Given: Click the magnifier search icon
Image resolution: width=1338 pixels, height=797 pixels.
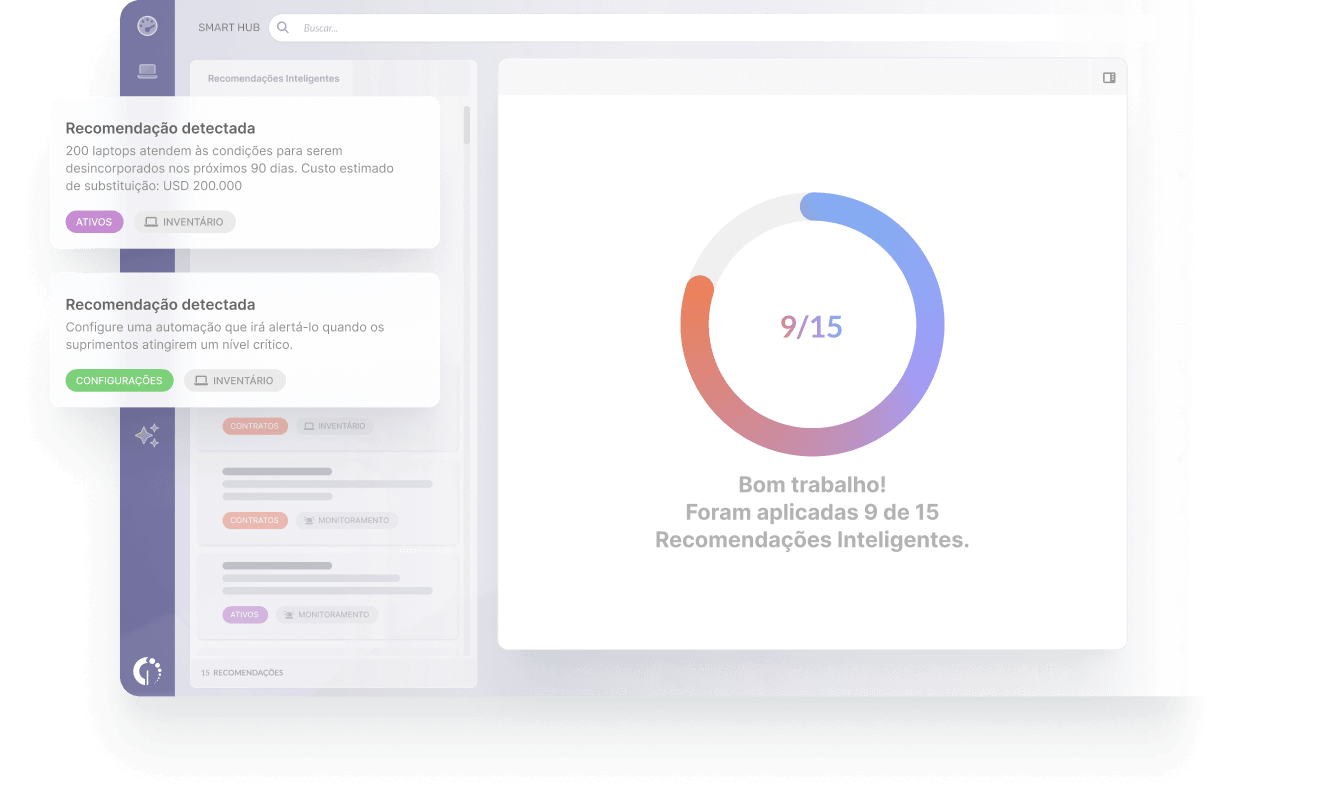Looking at the screenshot, I should (x=283, y=28).
